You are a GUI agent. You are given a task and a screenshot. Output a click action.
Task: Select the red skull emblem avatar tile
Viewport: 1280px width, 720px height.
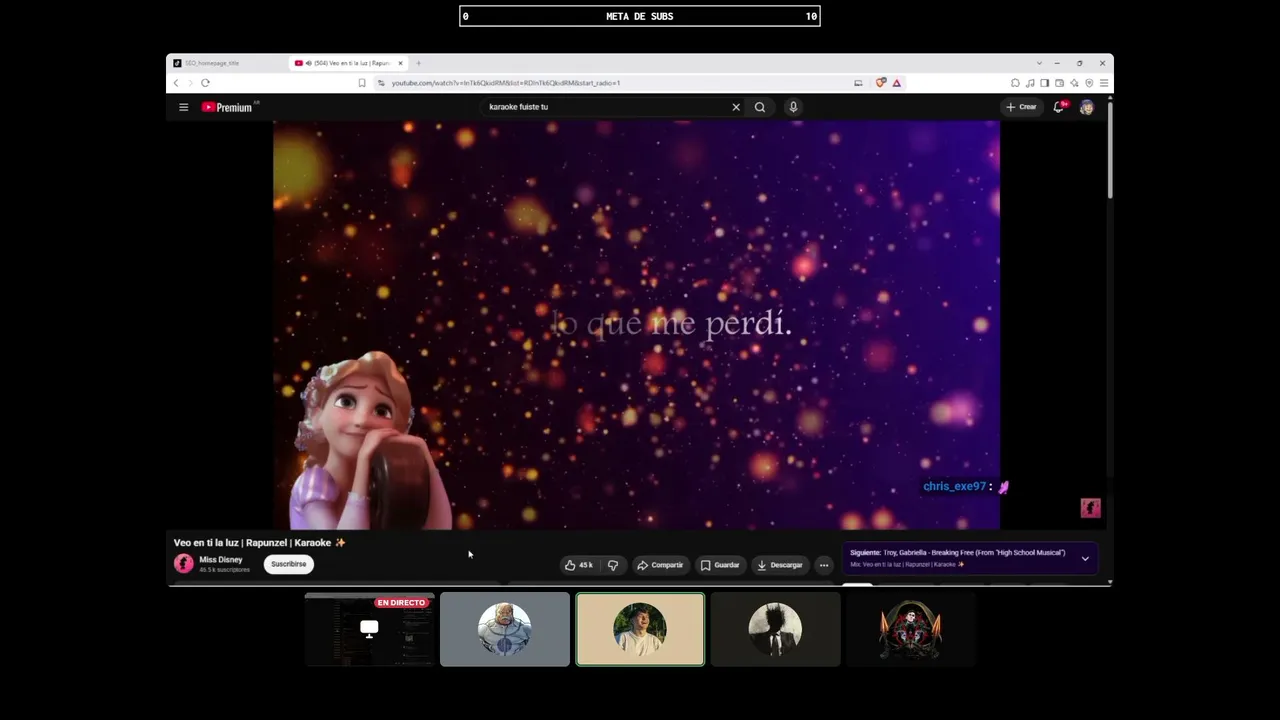[x=910, y=629]
